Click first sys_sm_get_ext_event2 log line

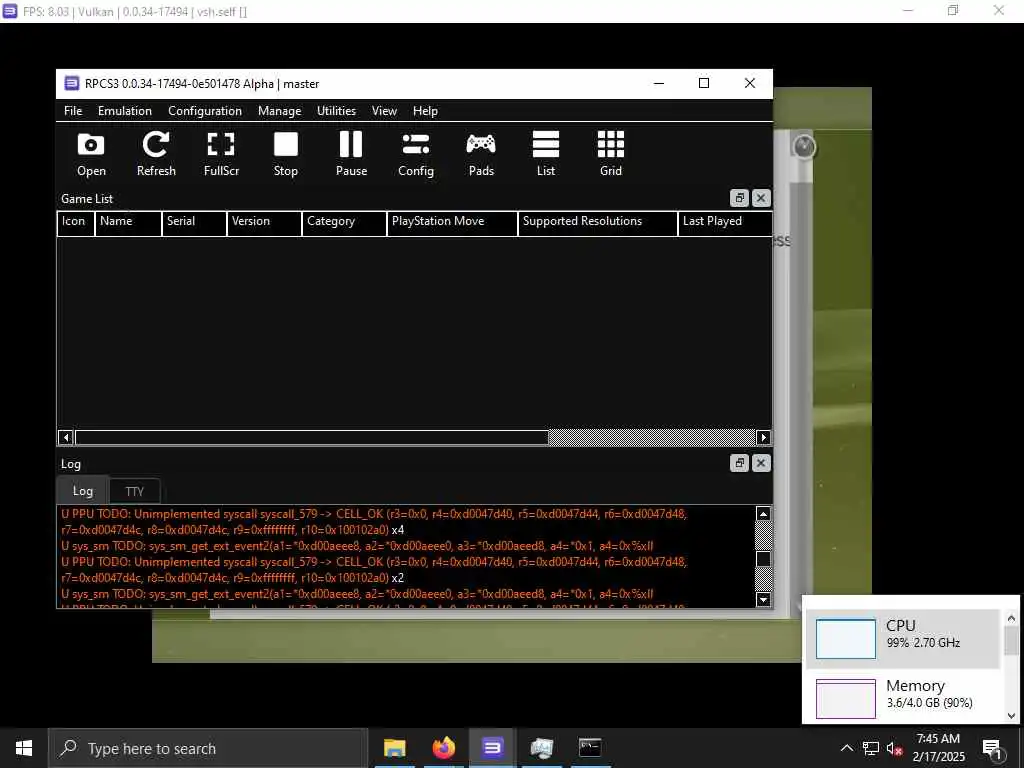pyautogui.click(x=357, y=546)
